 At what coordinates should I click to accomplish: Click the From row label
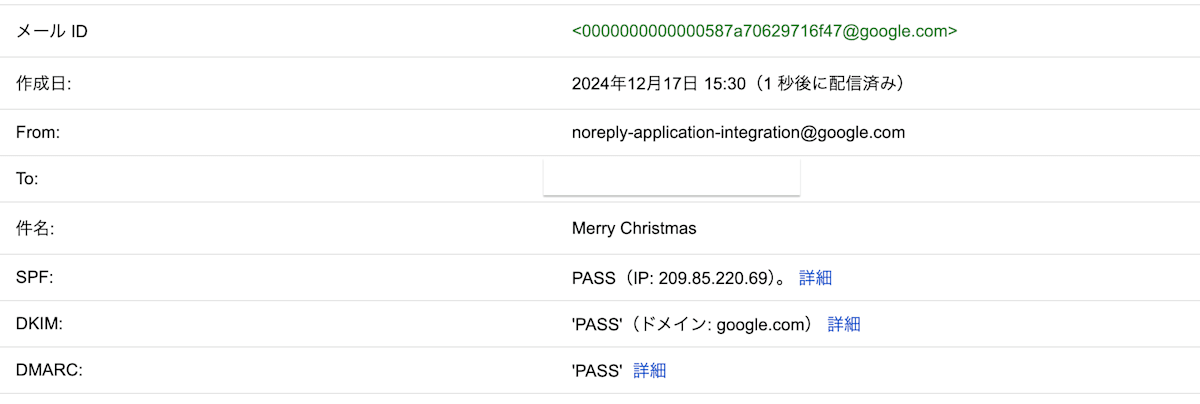tap(38, 132)
